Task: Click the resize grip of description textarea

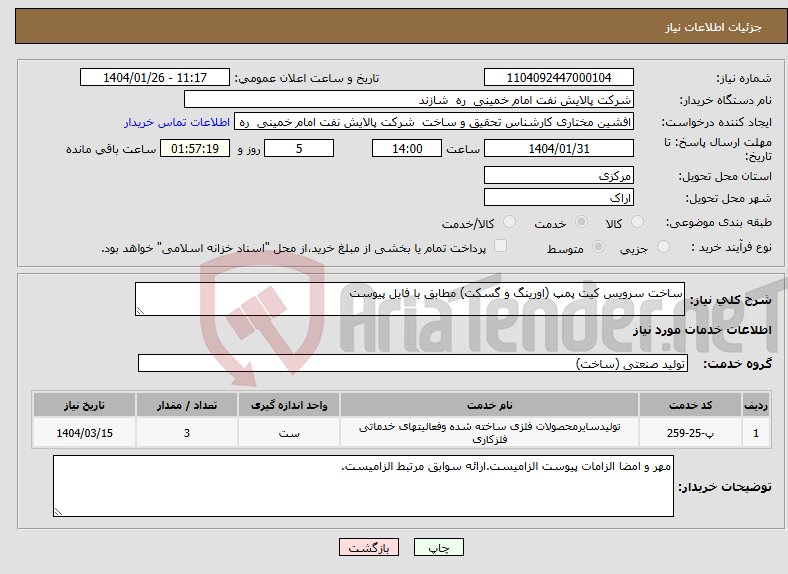Action: click(140, 311)
